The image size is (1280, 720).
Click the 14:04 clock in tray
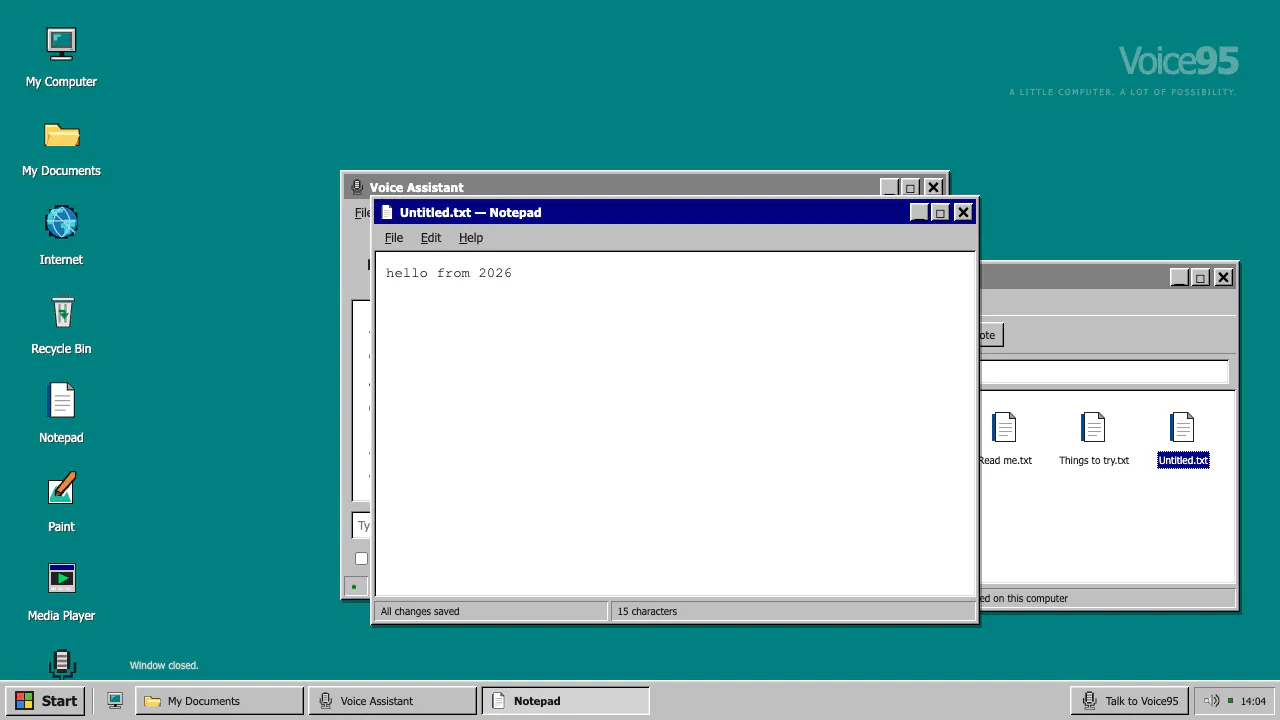pyautogui.click(x=1253, y=701)
